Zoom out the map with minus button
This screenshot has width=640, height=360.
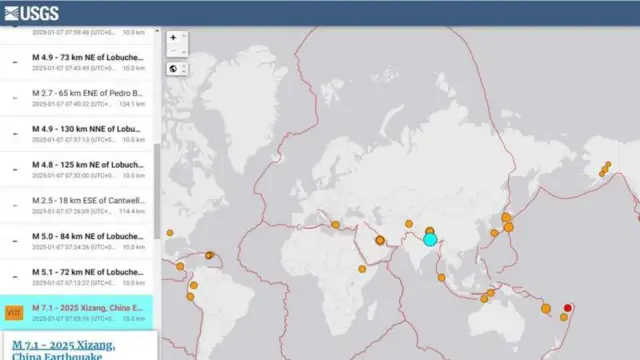click(173, 51)
